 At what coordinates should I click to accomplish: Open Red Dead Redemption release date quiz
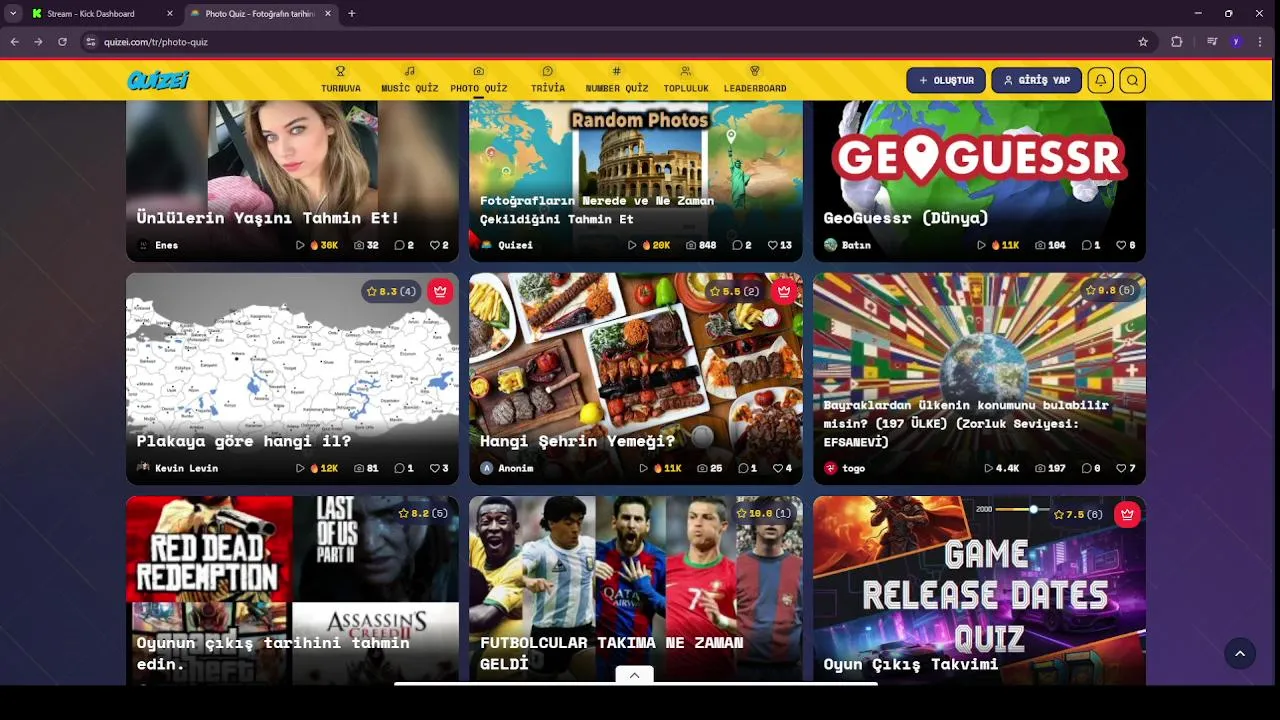pyautogui.click(x=292, y=590)
